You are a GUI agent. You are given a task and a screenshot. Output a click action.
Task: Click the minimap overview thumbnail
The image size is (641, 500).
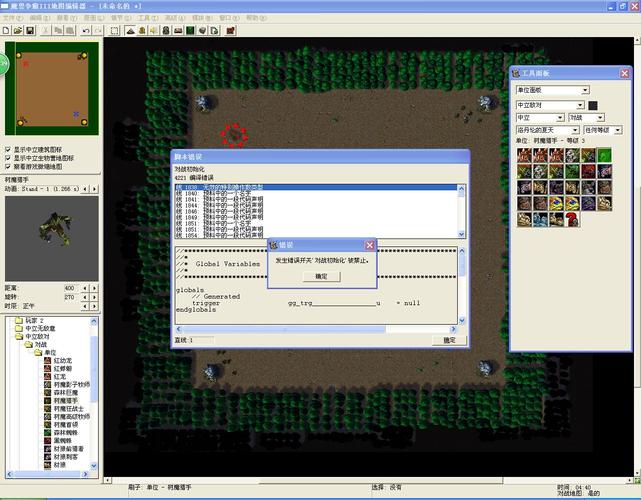point(52,88)
